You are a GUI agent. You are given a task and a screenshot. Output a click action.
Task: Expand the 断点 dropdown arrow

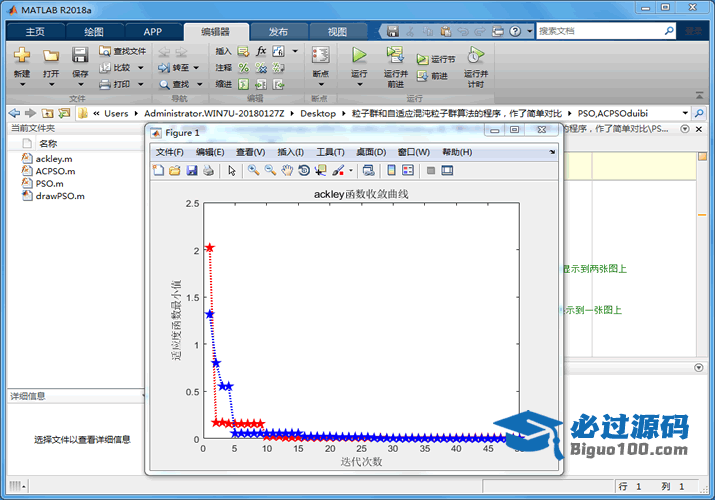point(321,84)
